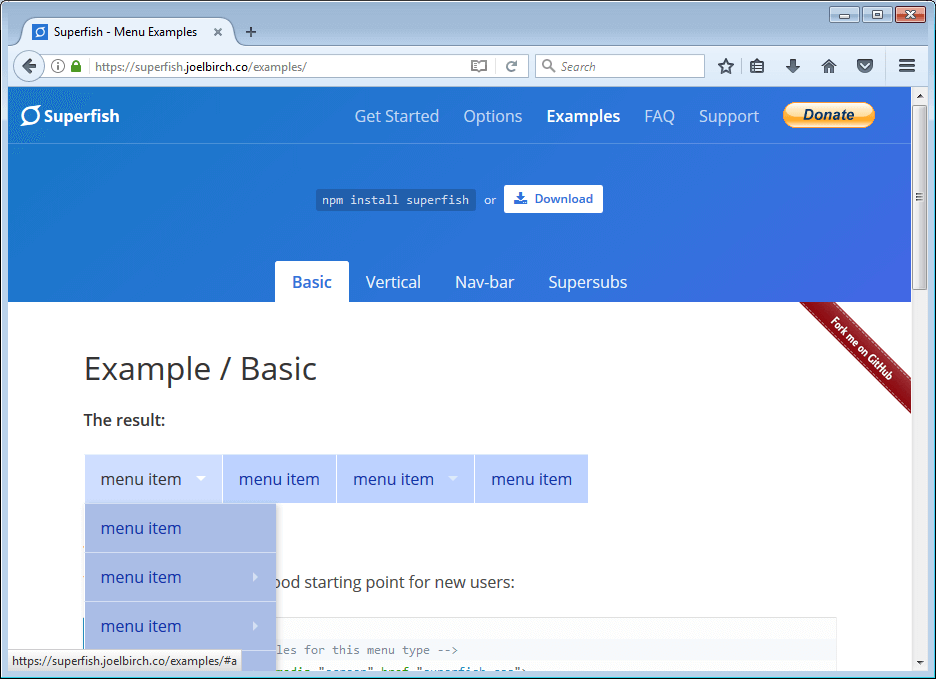Switch to the Vertical tab
This screenshot has height=679, width=936.
tap(393, 282)
